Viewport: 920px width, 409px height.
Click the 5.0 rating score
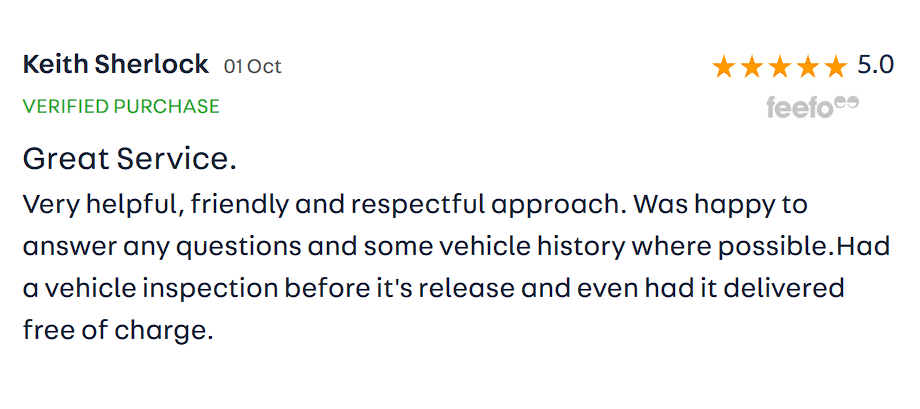click(876, 66)
